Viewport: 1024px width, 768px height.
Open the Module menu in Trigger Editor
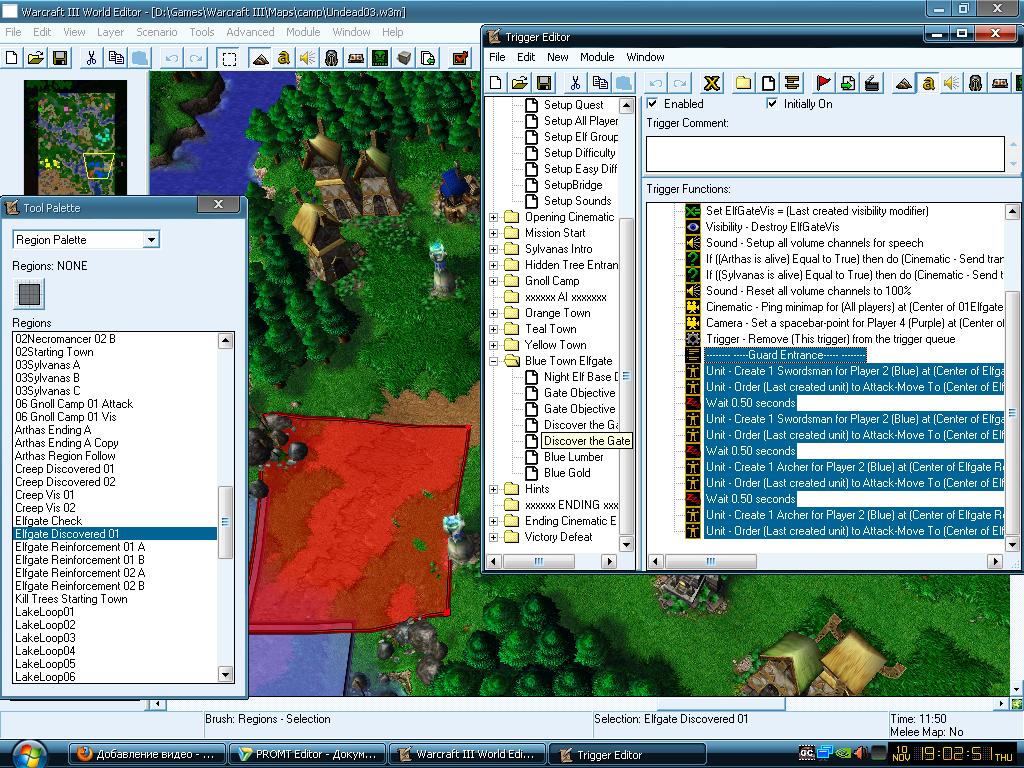tap(597, 57)
